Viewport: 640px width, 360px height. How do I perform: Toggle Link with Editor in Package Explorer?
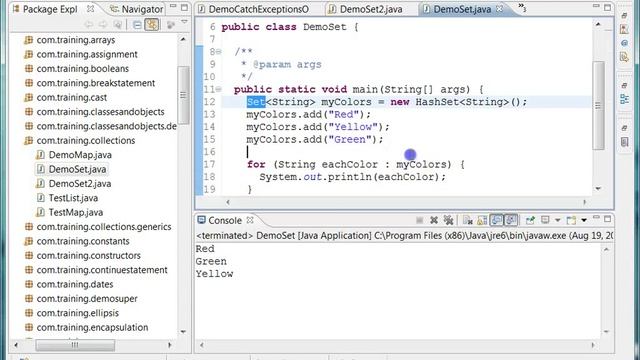click(x=152, y=25)
